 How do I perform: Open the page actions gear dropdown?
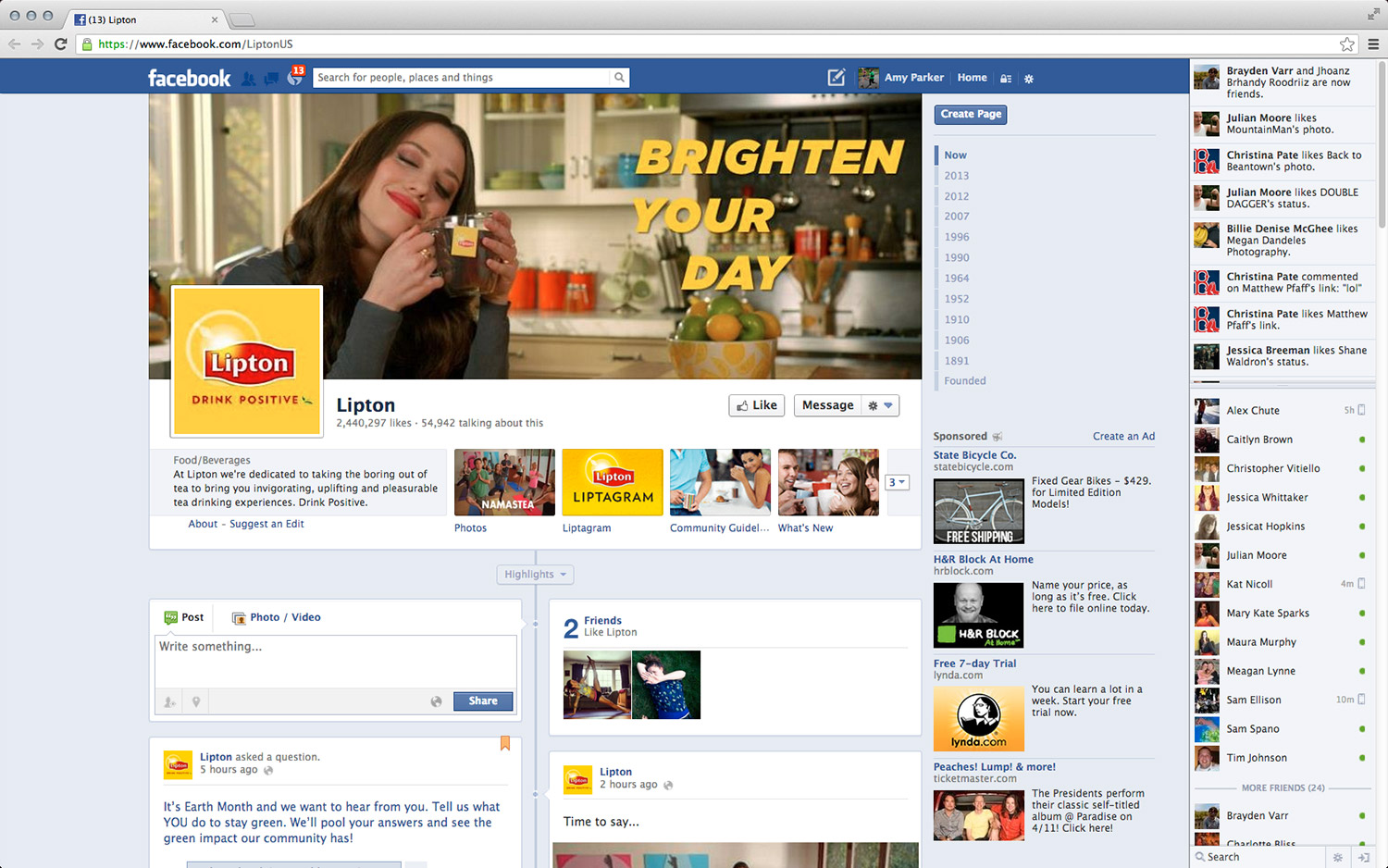[x=880, y=405]
